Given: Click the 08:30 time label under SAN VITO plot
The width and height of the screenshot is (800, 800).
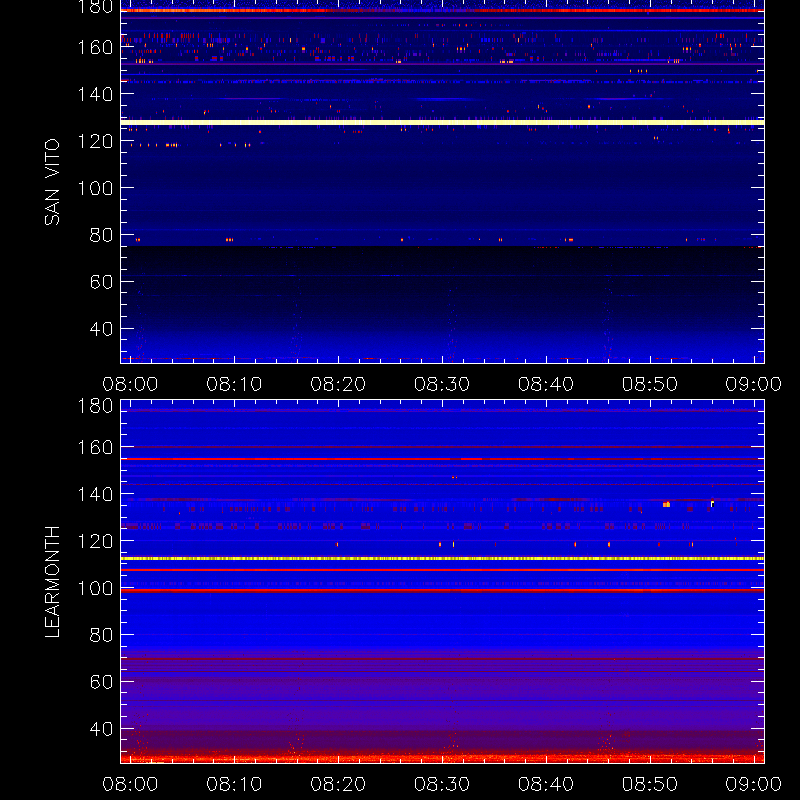Looking at the screenshot, I should (x=442, y=384).
